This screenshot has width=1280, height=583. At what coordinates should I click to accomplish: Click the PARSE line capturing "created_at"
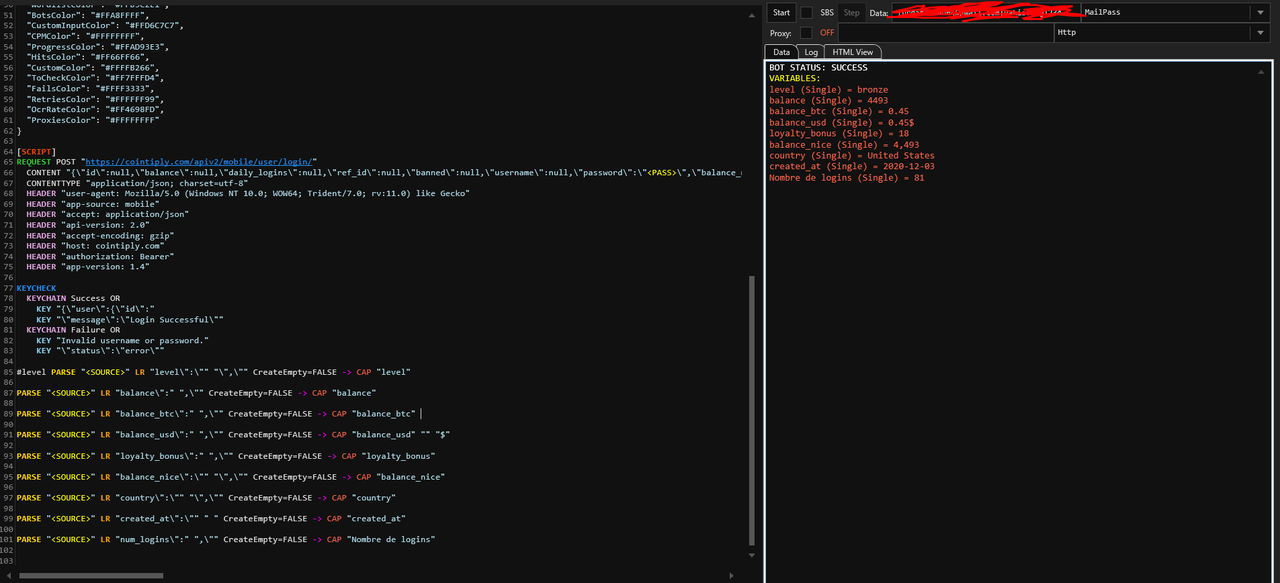point(211,519)
